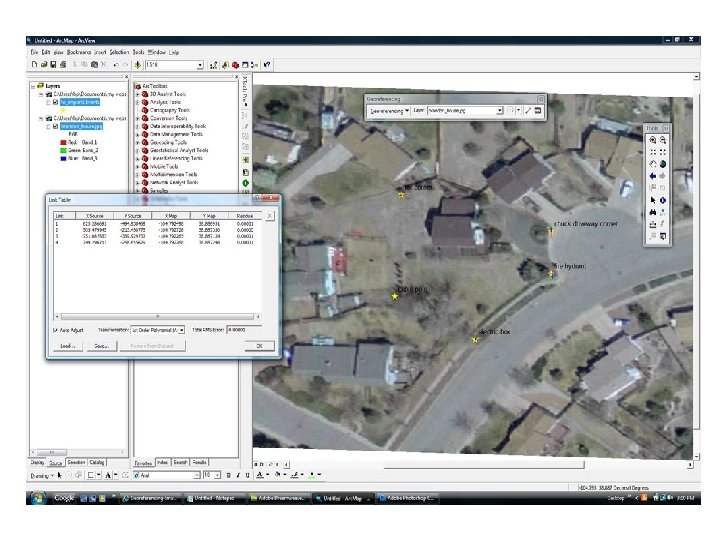Image resolution: width=720 pixels, height=540 pixels.
Task: Open the Find binoculars tool
Action: point(652,212)
